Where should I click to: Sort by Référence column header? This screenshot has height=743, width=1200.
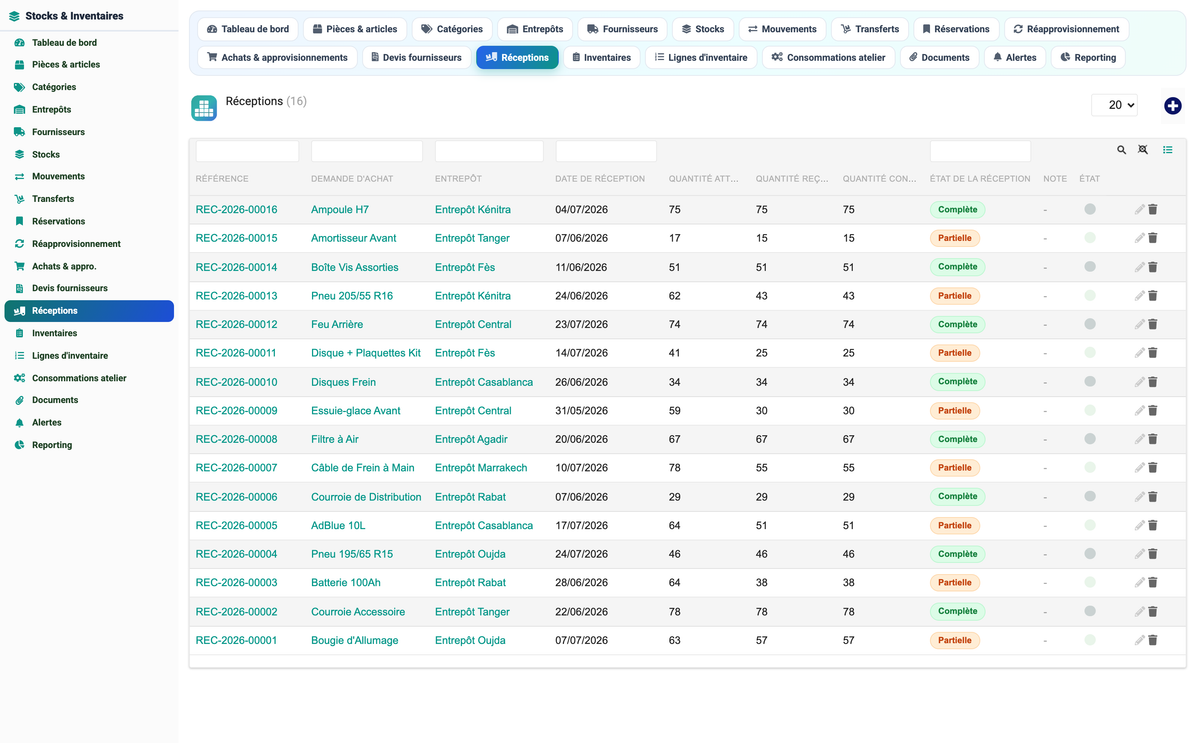(222, 179)
